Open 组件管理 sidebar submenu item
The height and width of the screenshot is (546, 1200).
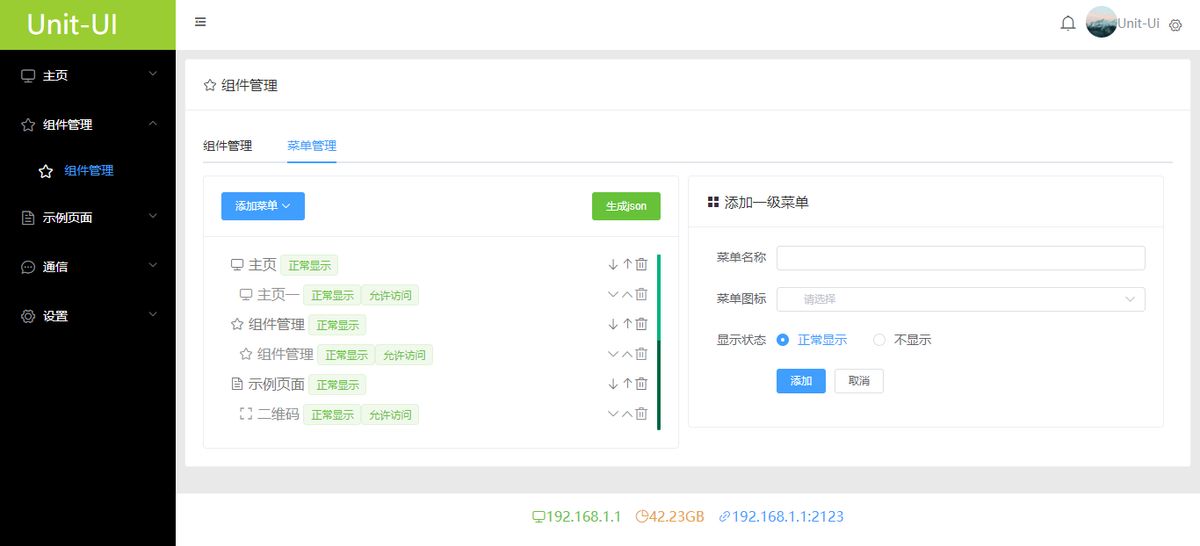pos(88,171)
